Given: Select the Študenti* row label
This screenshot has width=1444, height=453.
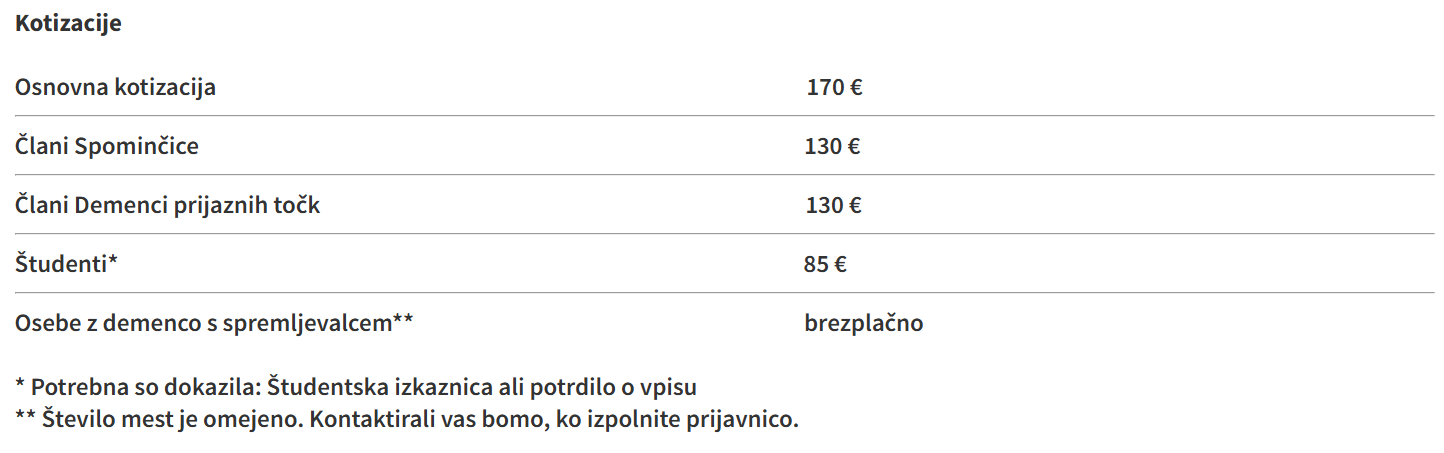Looking at the screenshot, I should (x=67, y=264).
